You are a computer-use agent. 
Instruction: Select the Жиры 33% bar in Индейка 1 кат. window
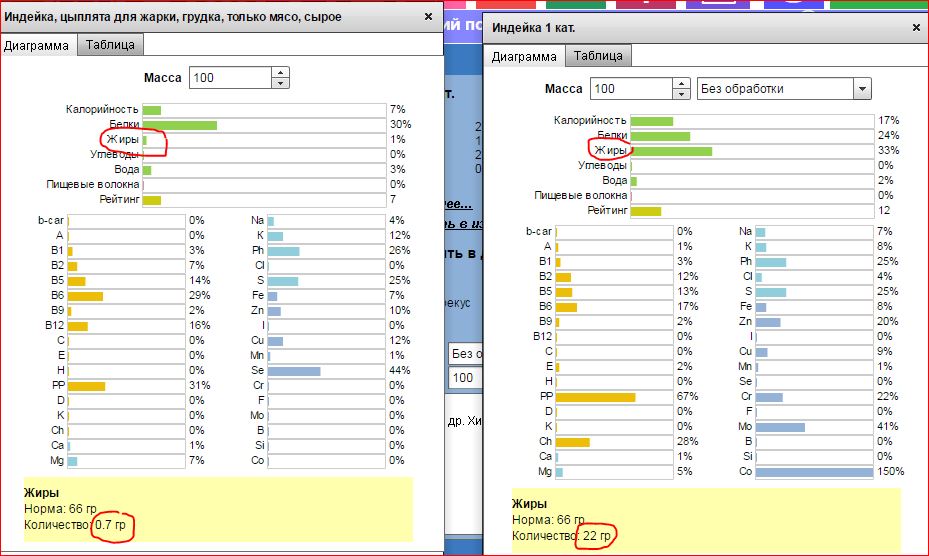click(x=671, y=151)
